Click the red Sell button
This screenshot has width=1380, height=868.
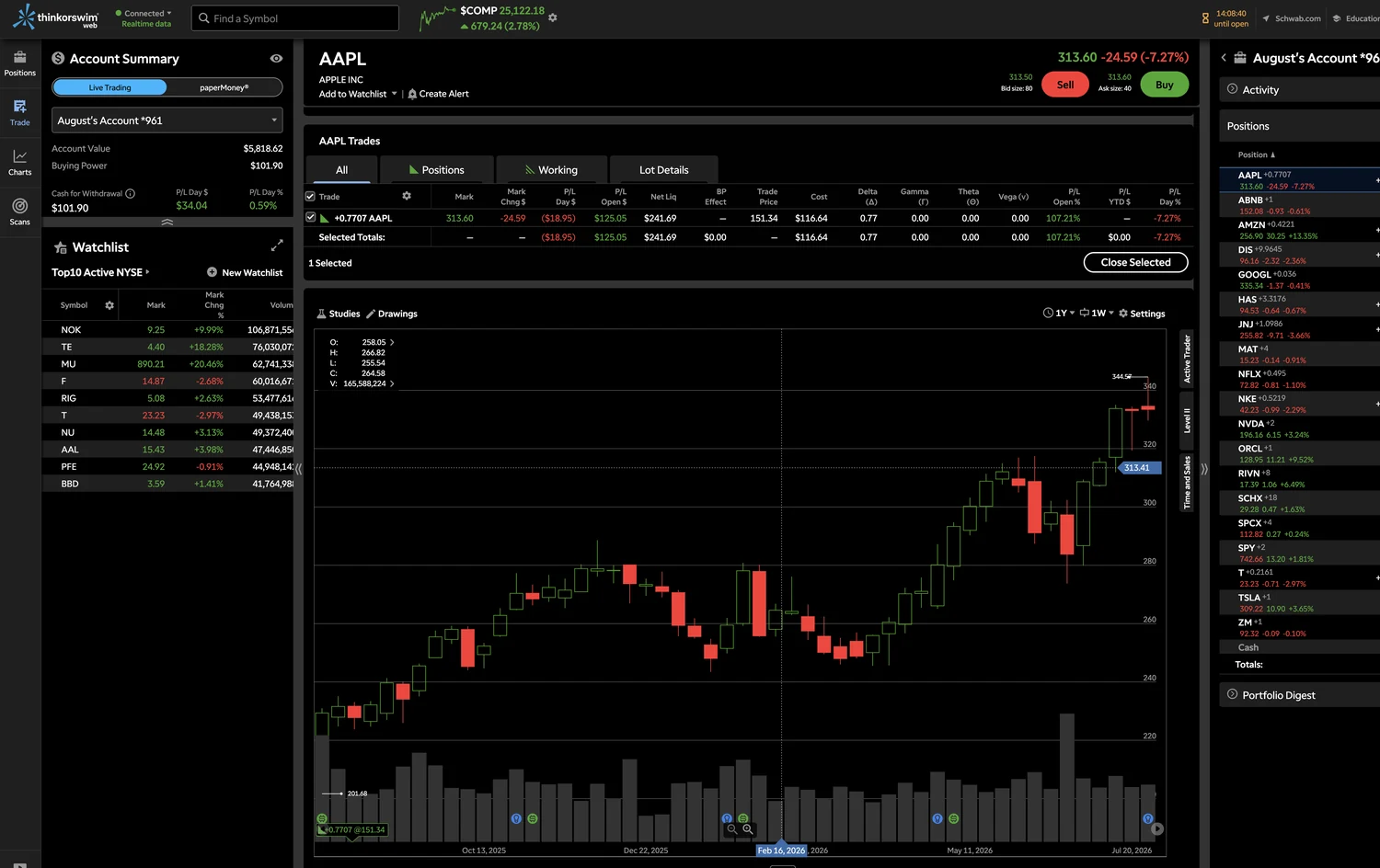[x=1065, y=85]
